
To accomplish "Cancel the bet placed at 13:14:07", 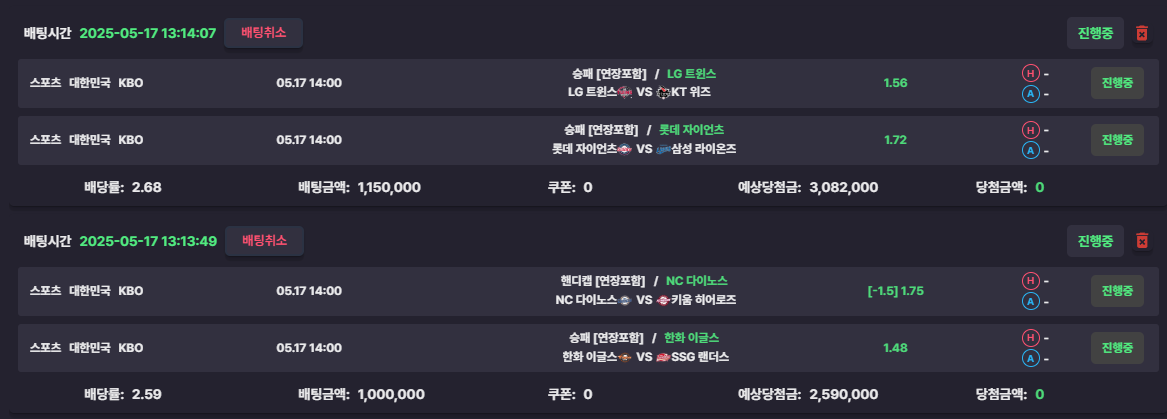I will [x=263, y=33].
